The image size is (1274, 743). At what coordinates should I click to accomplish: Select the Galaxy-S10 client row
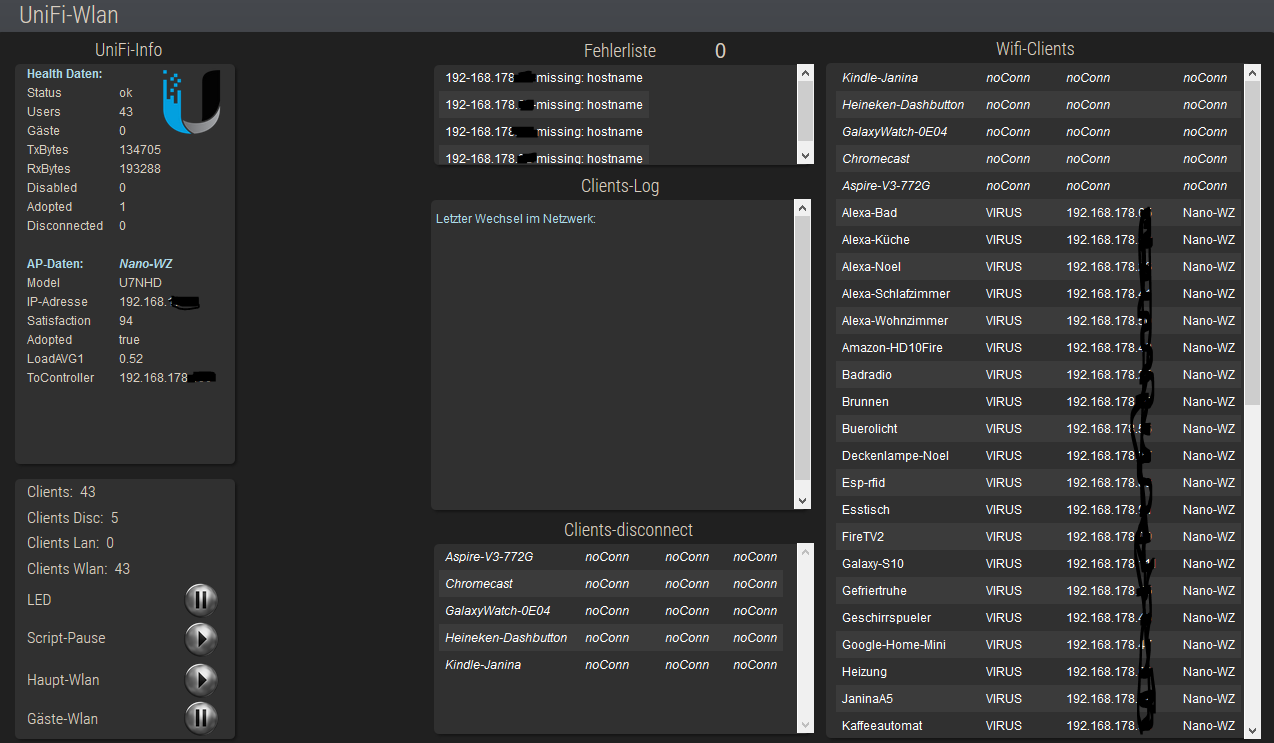pos(1040,564)
